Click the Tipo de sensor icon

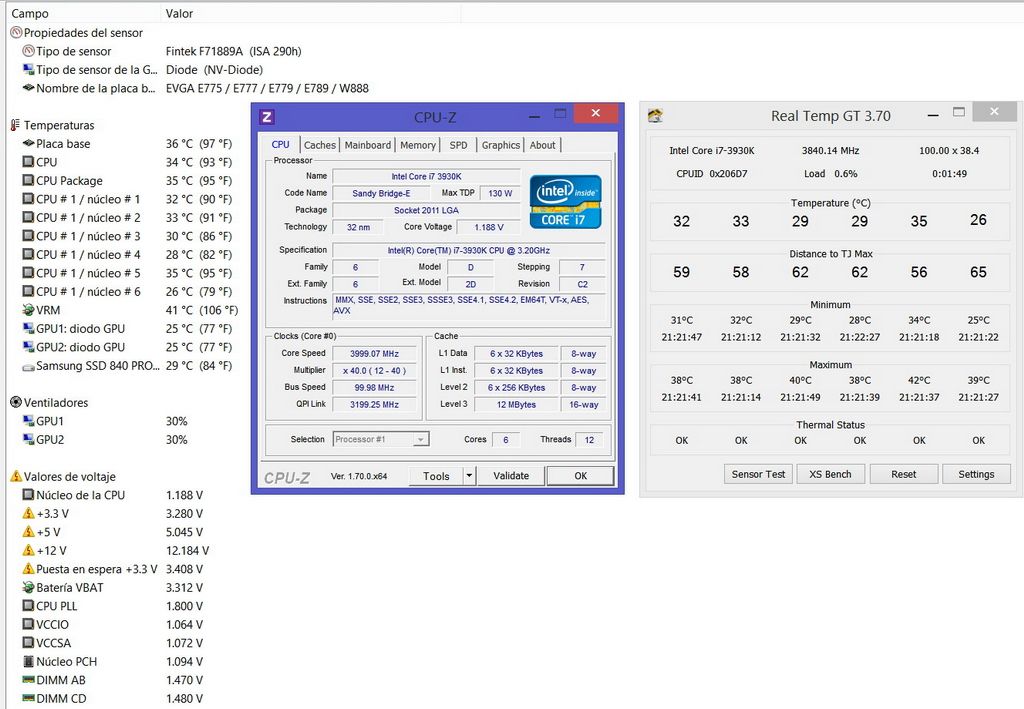pyautogui.click(x=29, y=51)
